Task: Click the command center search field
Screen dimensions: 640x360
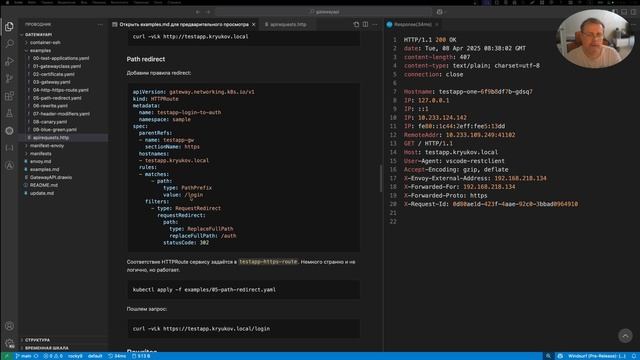Action: pyautogui.click(x=324, y=12)
